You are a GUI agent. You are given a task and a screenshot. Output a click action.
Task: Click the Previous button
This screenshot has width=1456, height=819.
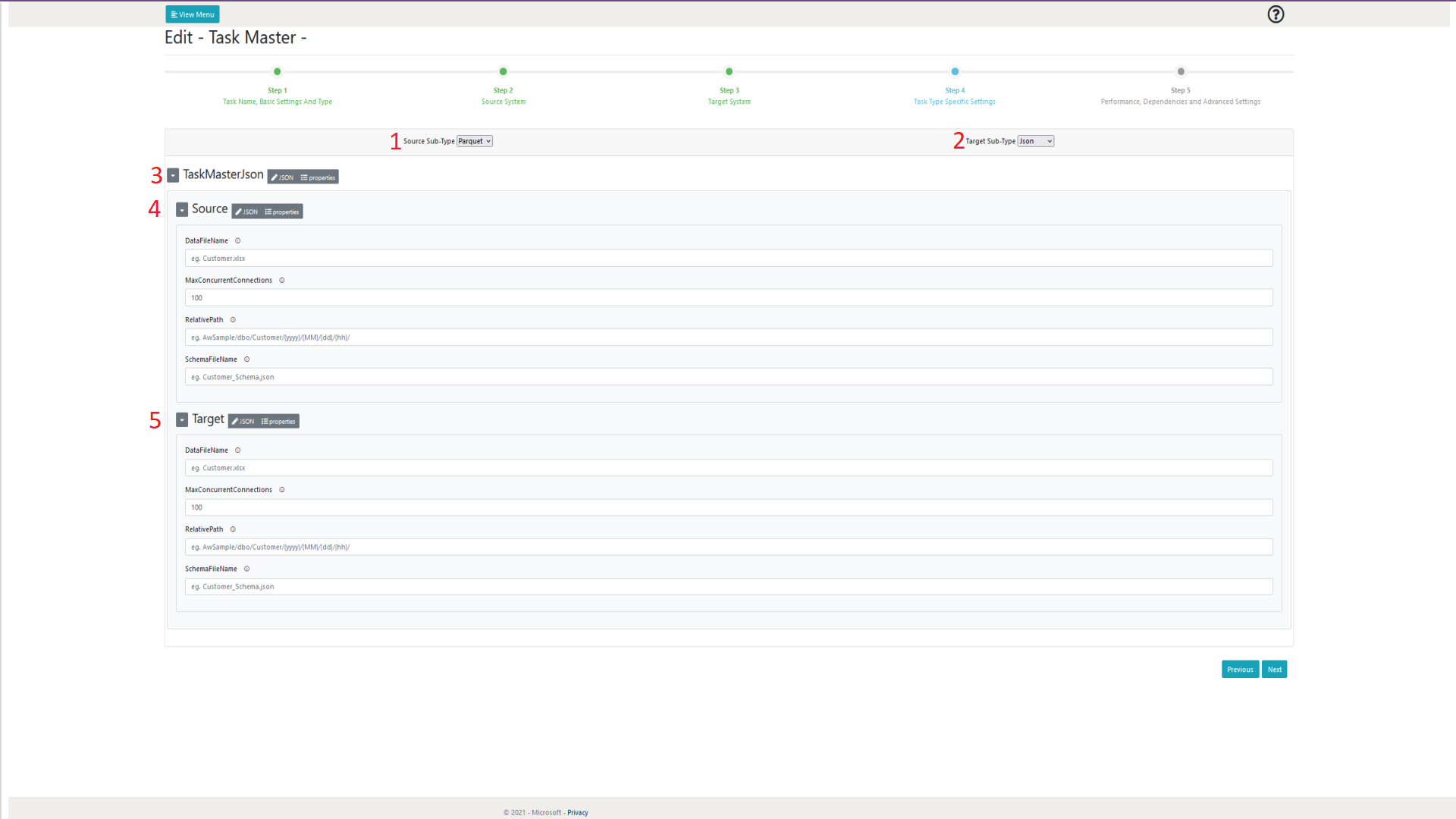[1240, 670]
